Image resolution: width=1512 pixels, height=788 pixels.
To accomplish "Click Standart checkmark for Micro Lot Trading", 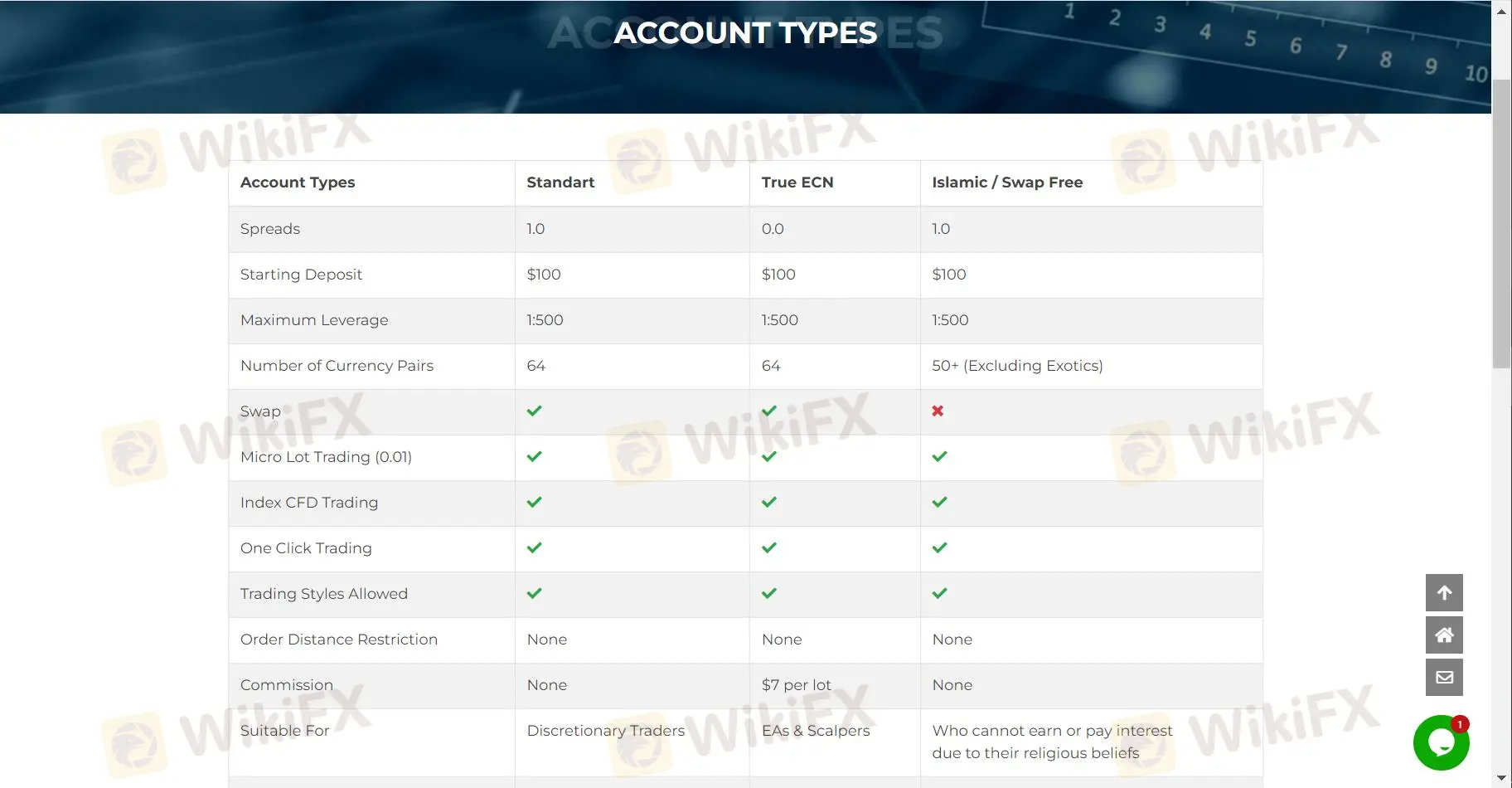I will [535, 457].
